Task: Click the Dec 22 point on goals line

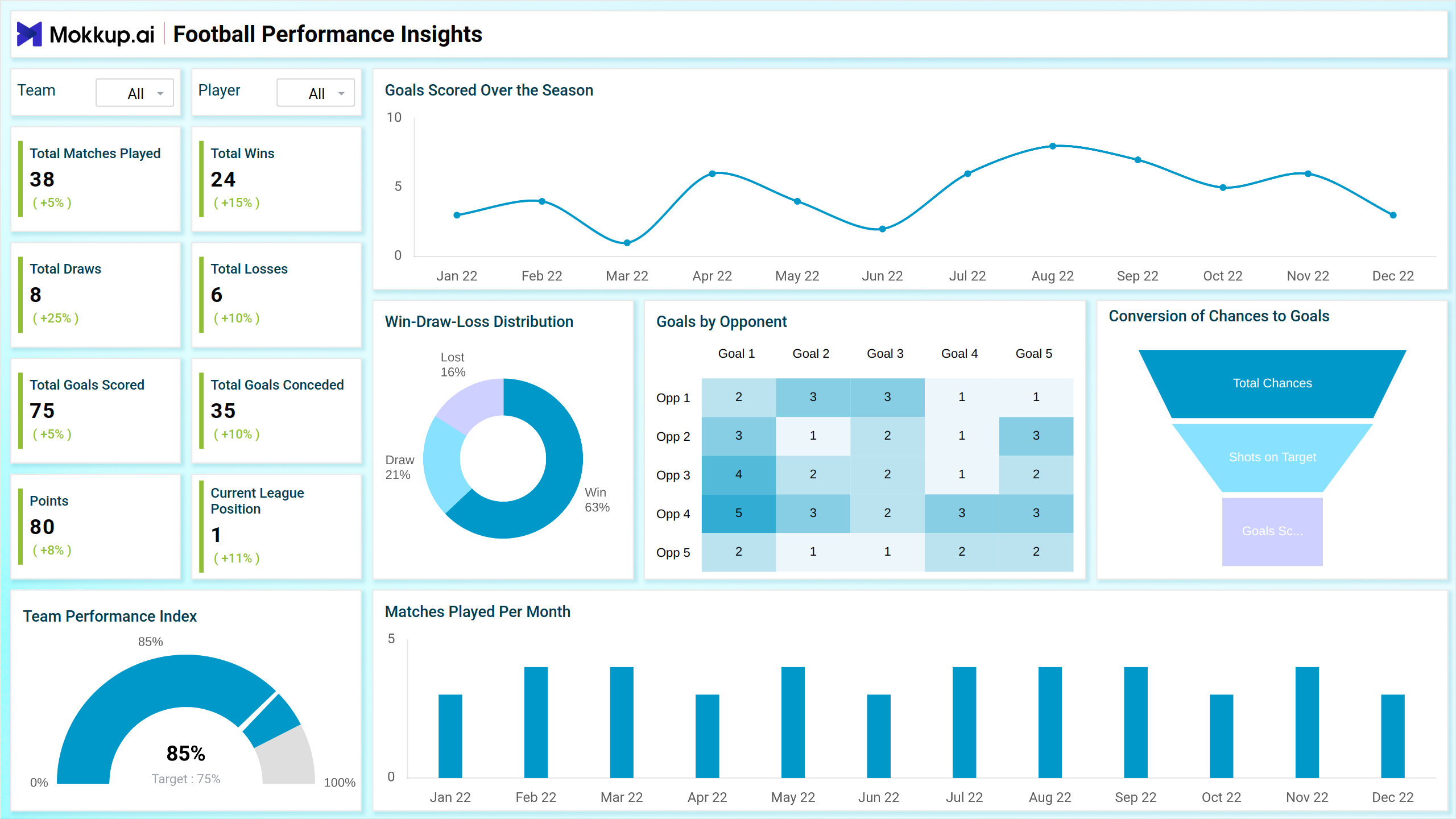Action: 1393,215
